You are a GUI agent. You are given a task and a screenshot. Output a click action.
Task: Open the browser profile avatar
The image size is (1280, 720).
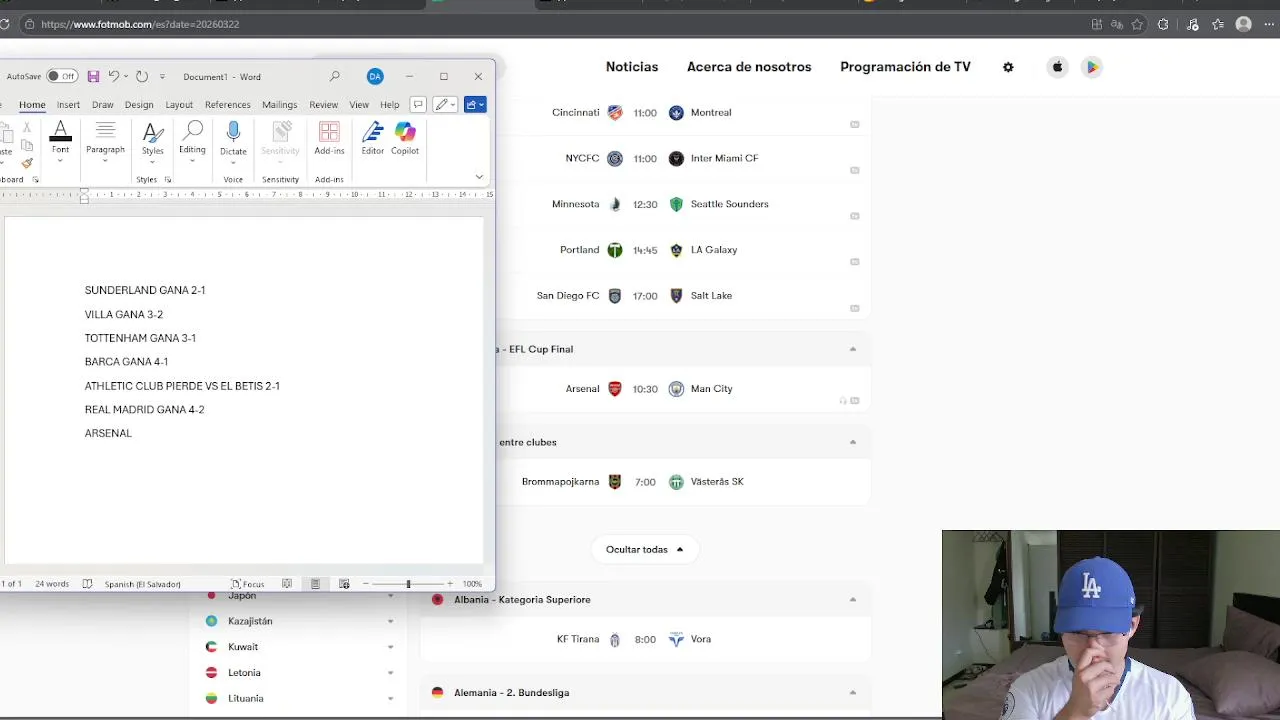(1244, 24)
